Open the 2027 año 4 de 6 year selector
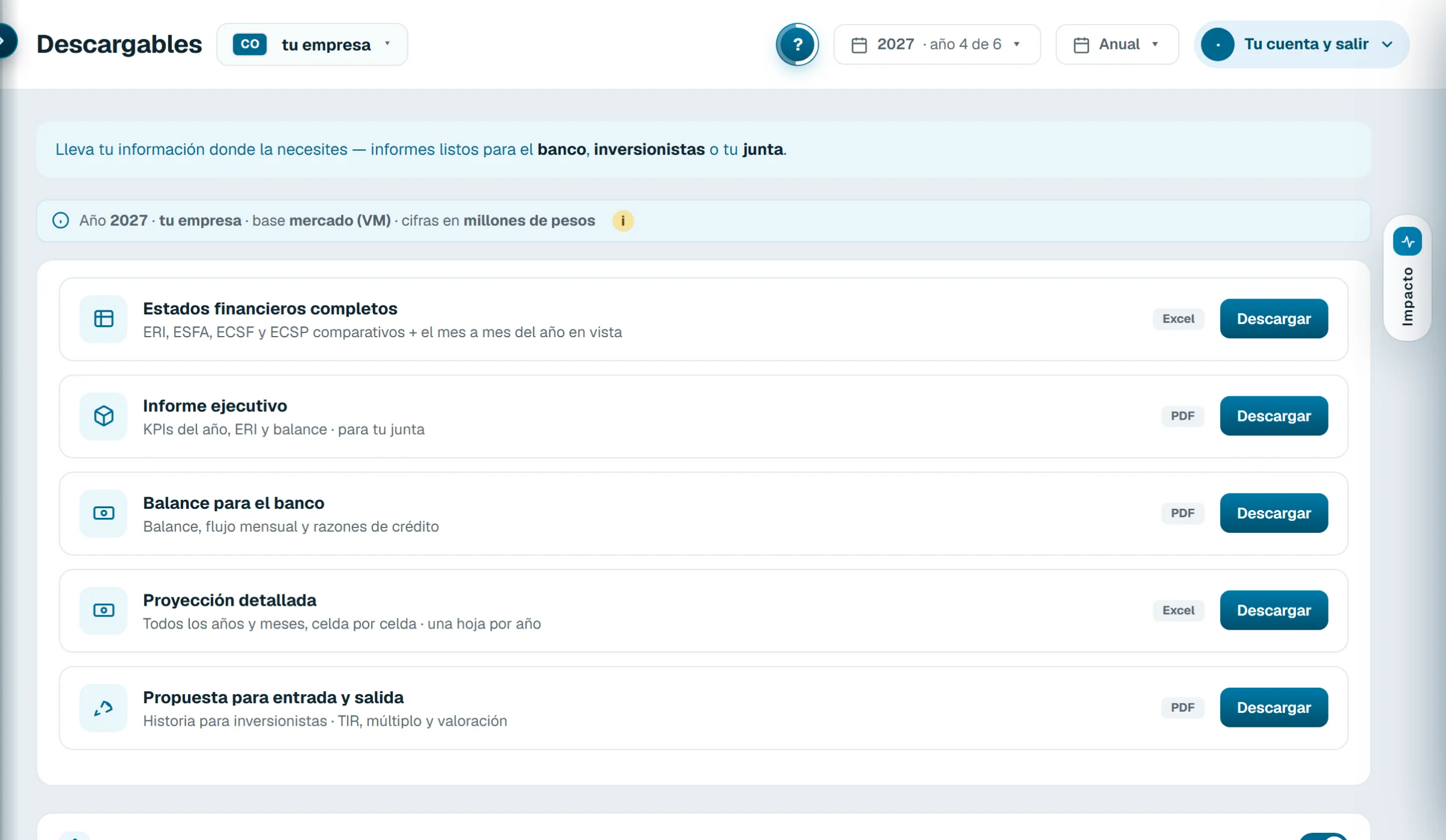 click(x=937, y=45)
